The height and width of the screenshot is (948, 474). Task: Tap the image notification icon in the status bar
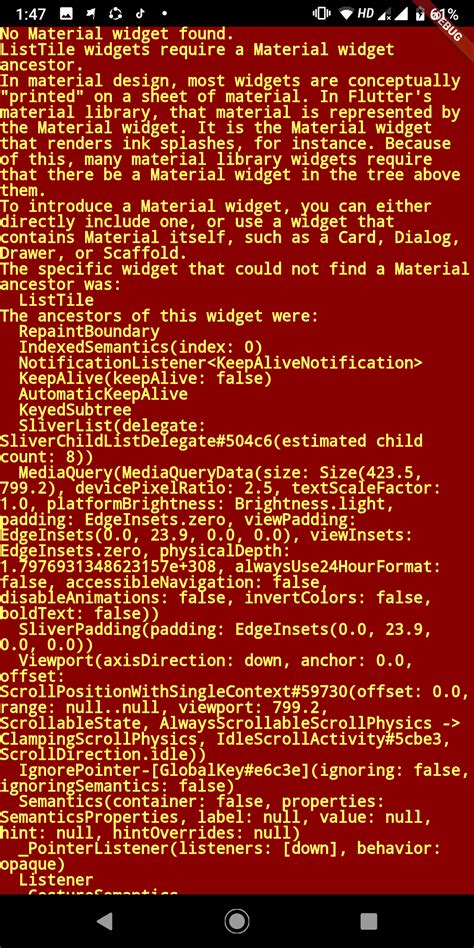pos(67,13)
